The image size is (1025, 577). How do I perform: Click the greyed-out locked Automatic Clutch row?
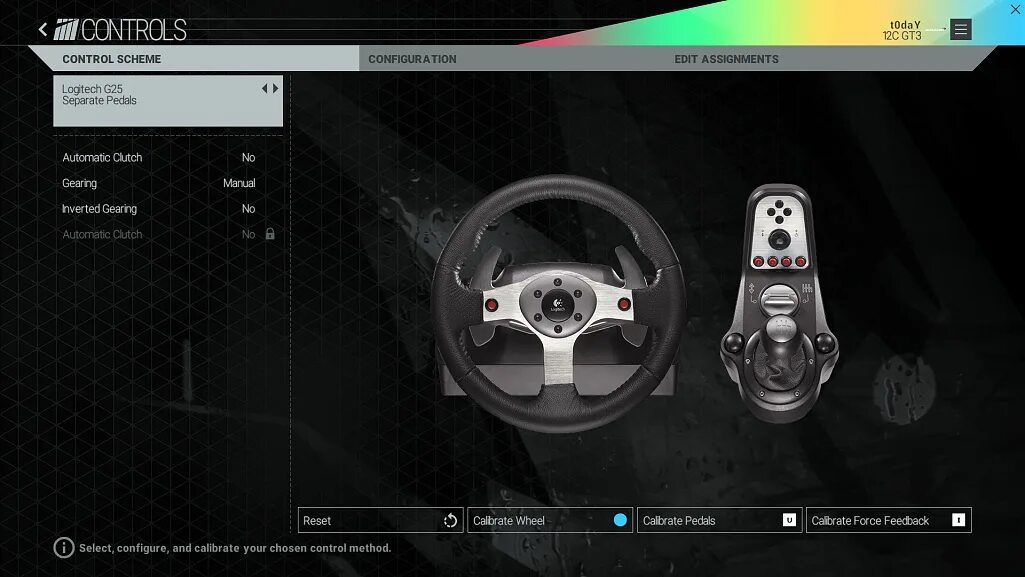(x=168, y=234)
